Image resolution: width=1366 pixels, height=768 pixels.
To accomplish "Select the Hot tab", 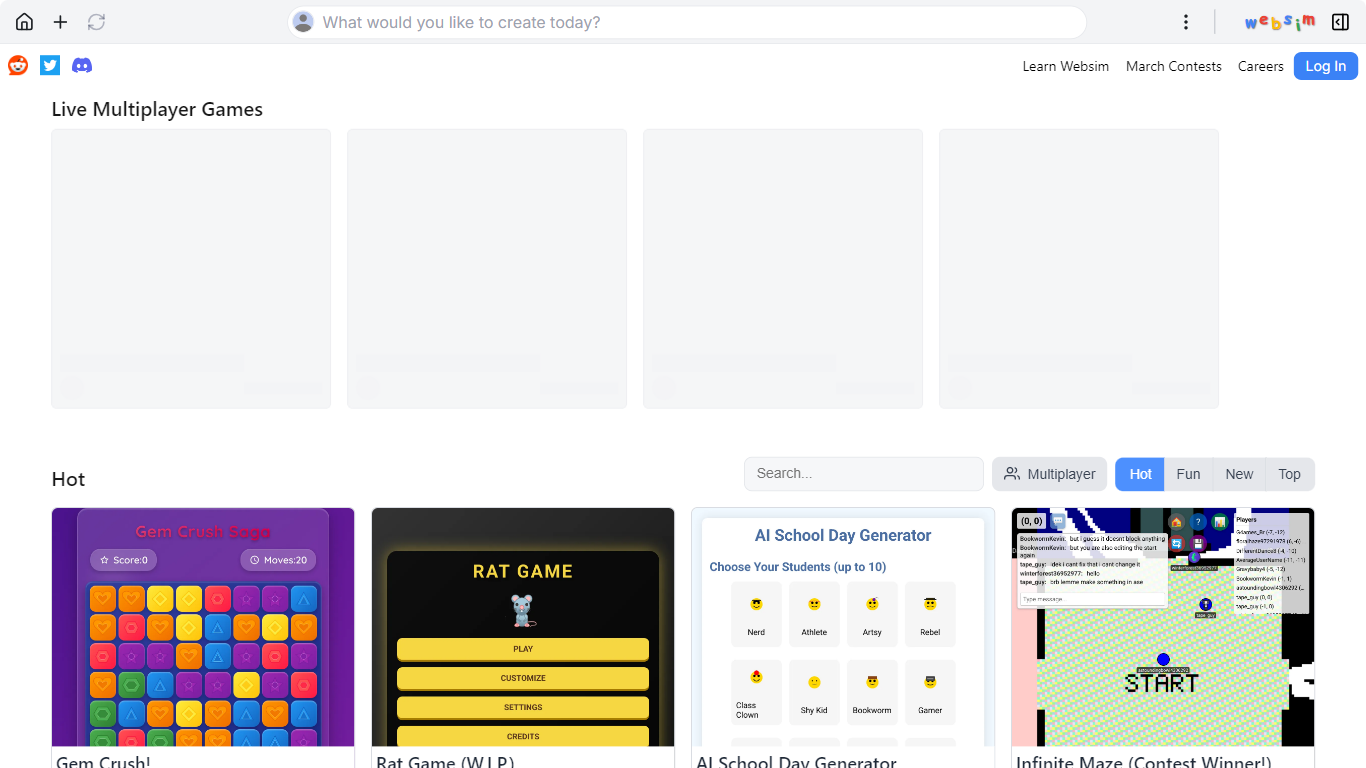I will click(x=1140, y=474).
